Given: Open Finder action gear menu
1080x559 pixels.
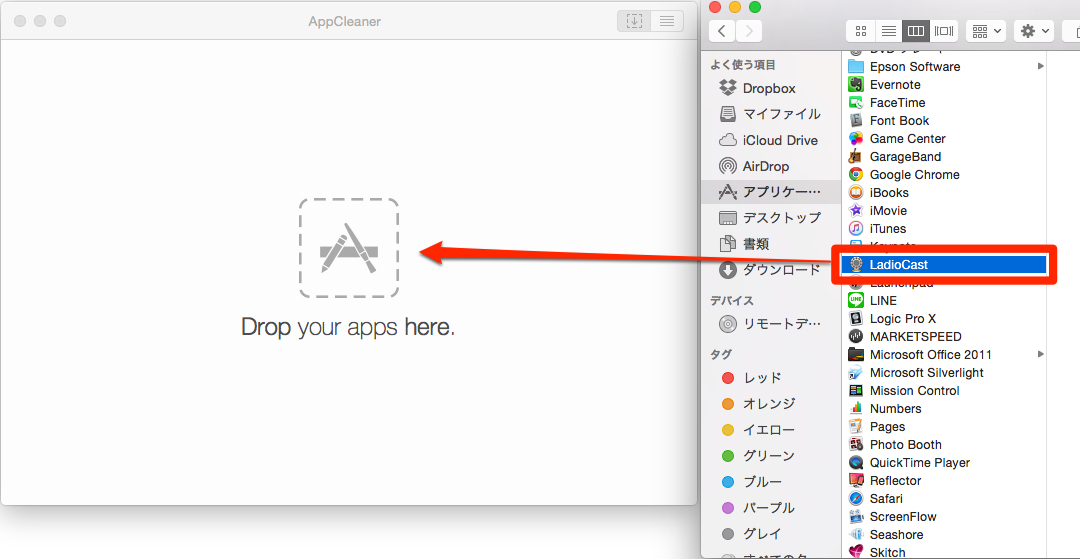Looking at the screenshot, I should click(1035, 31).
